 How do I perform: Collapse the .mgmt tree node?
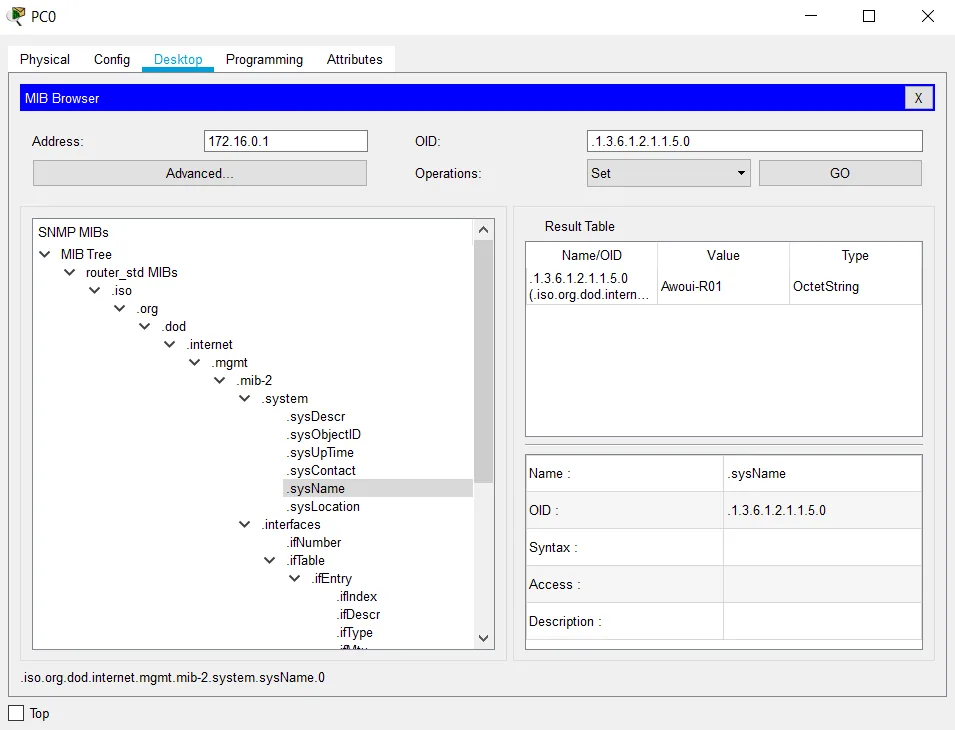[194, 362]
